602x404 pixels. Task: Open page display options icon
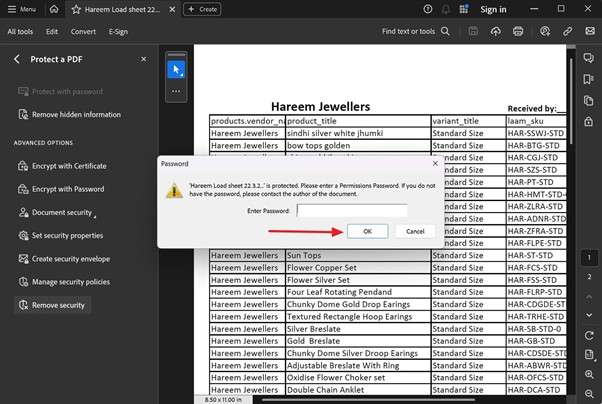point(589,354)
